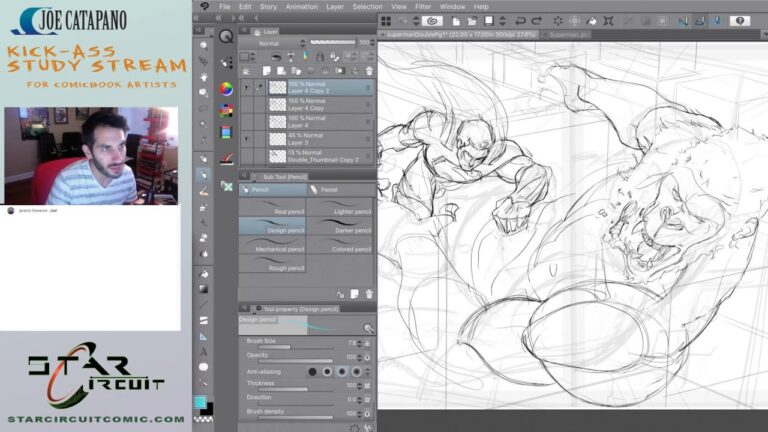The width and height of the screenshot is (768, 432).
Task: Click the Quick Access Q icon
Action: pyautogui.click(x=226, y=37)
